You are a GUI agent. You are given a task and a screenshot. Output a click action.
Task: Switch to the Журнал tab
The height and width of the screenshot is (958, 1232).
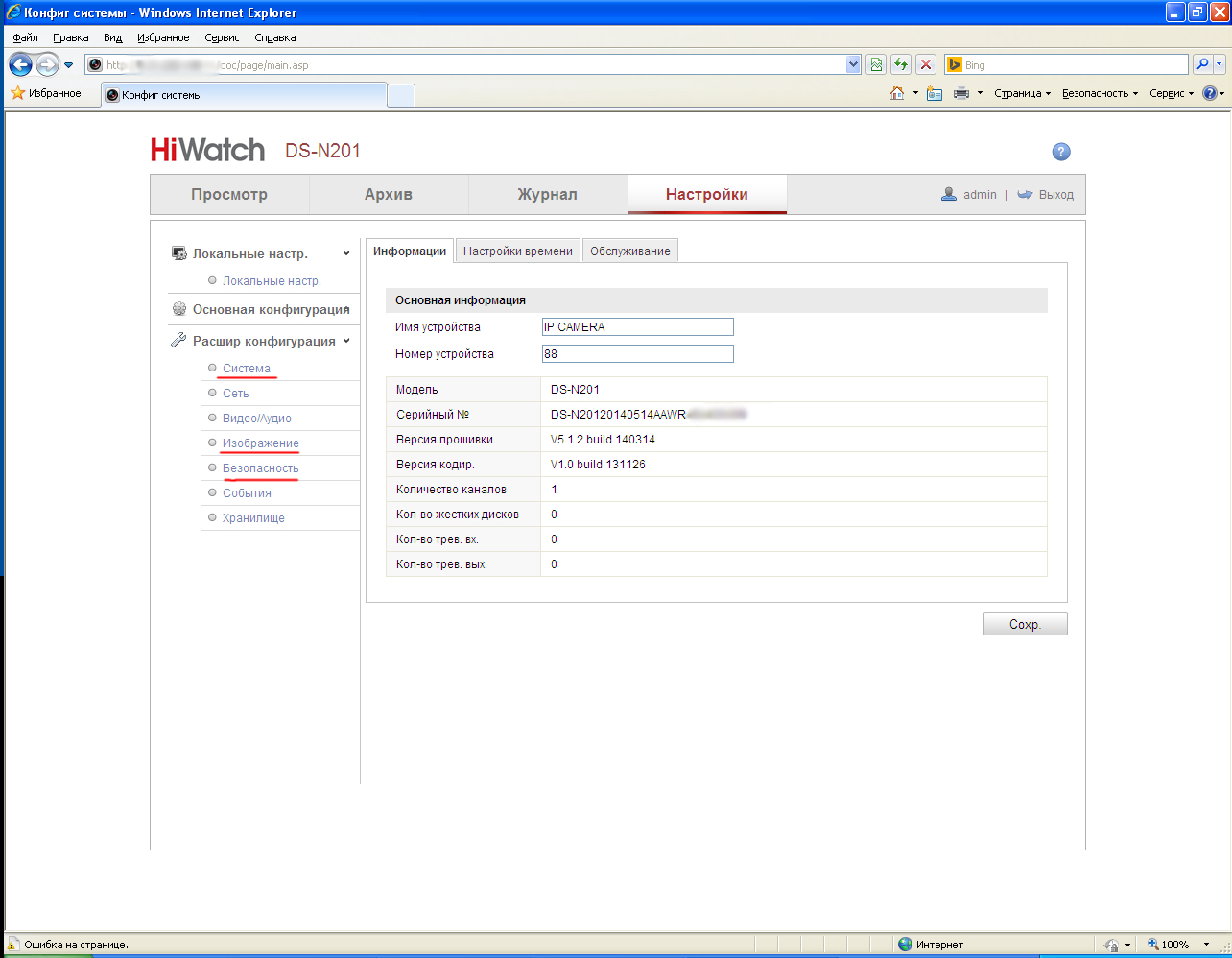coord(548,194)
